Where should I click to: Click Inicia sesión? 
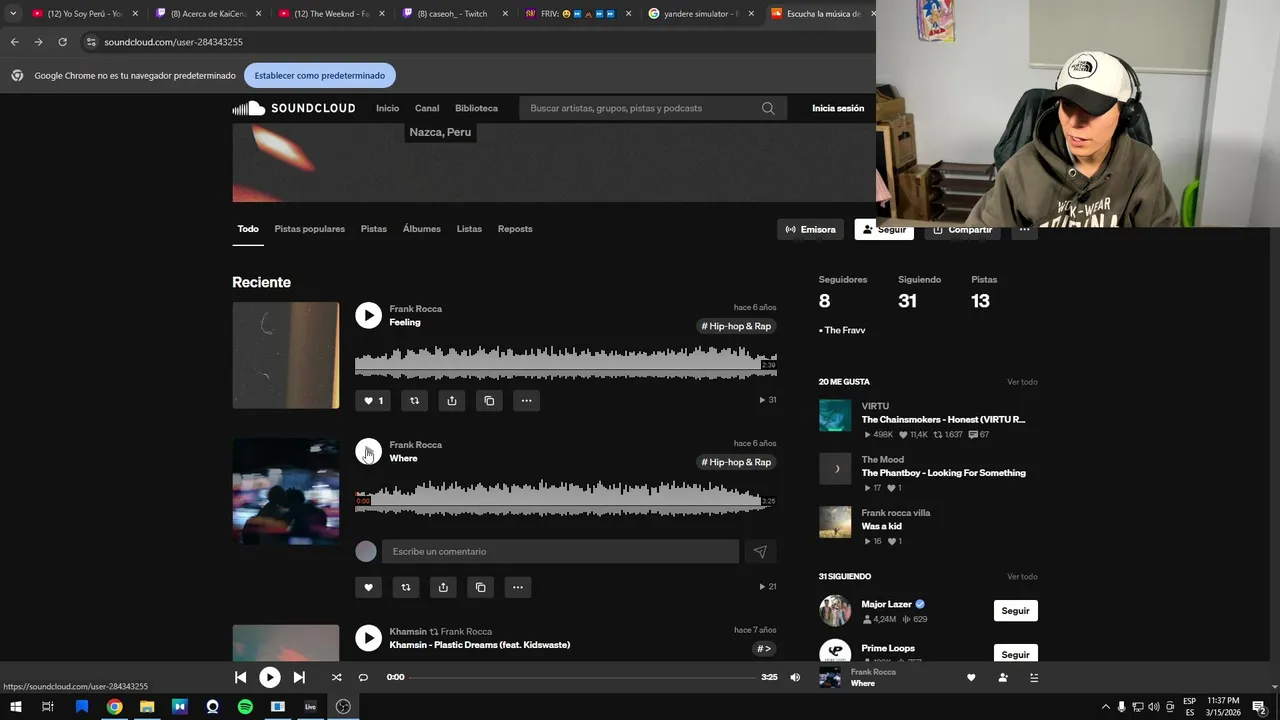pos(838,108)
